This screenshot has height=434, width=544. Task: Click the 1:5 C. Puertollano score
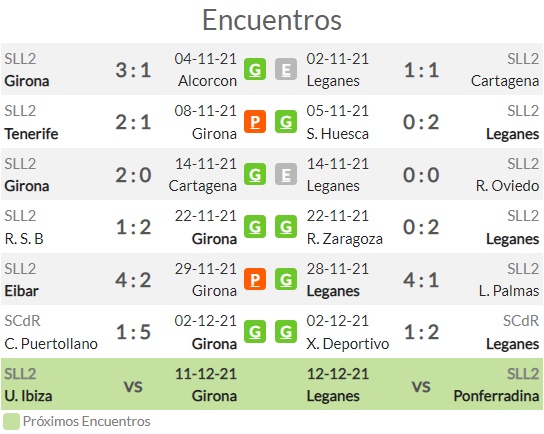(x=133, y=332)
